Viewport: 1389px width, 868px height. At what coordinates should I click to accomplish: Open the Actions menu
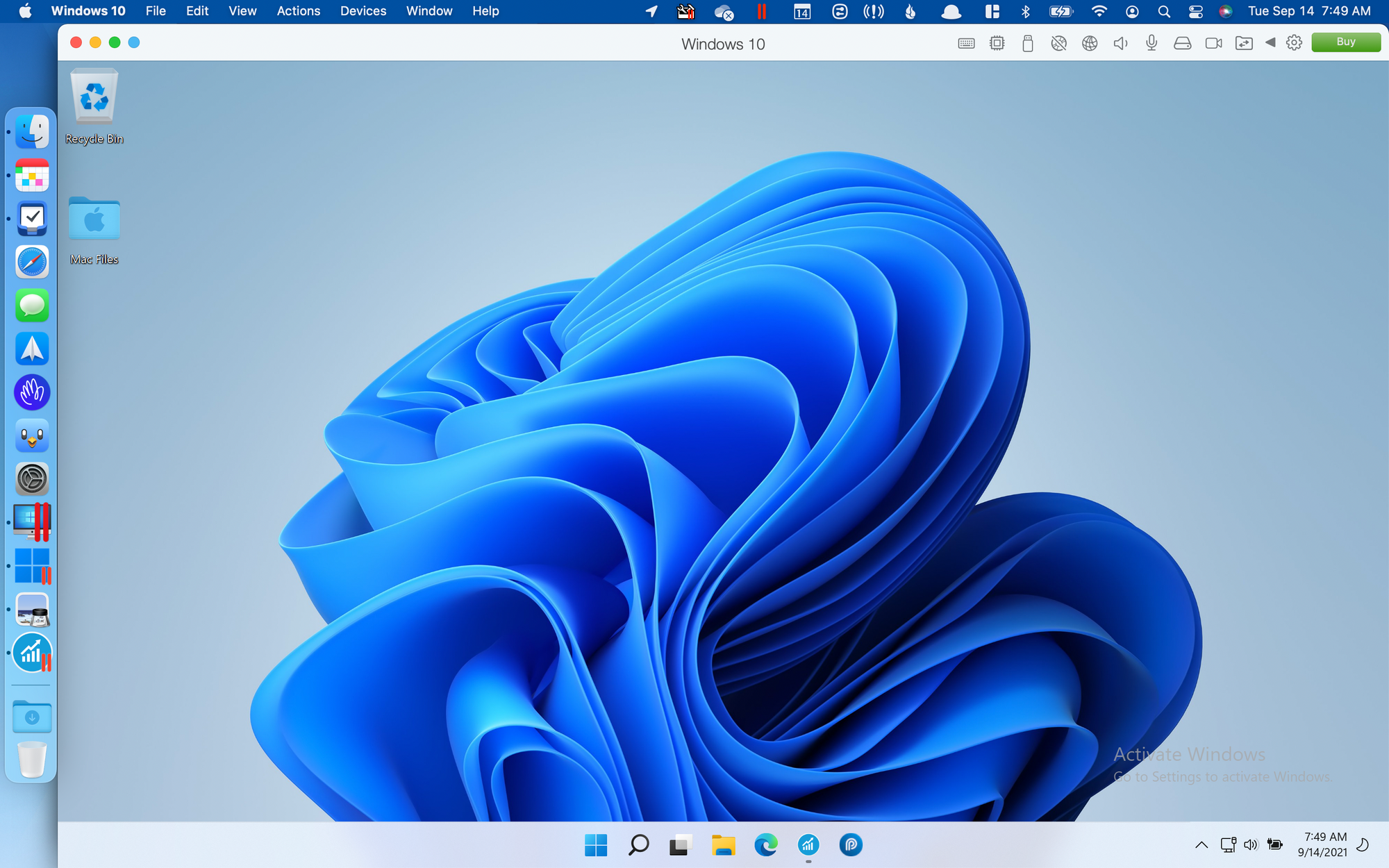[299, 11]
